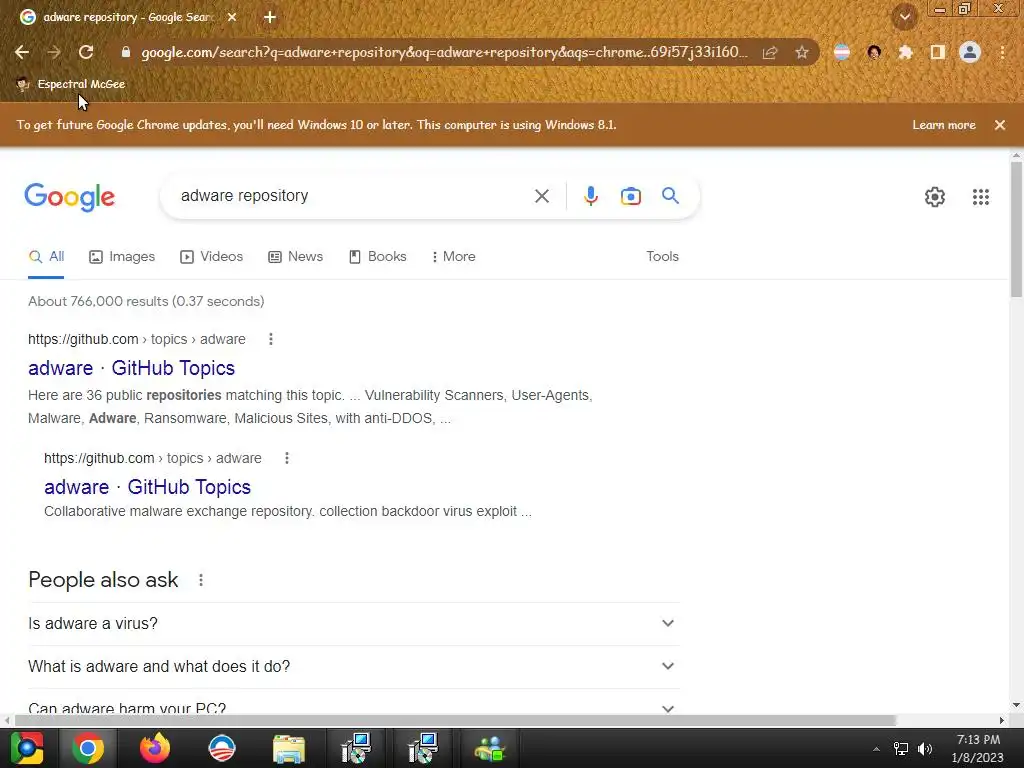Click the 'About 766,000 results' text
The image size is (1024, 768).
click(146, 302)
